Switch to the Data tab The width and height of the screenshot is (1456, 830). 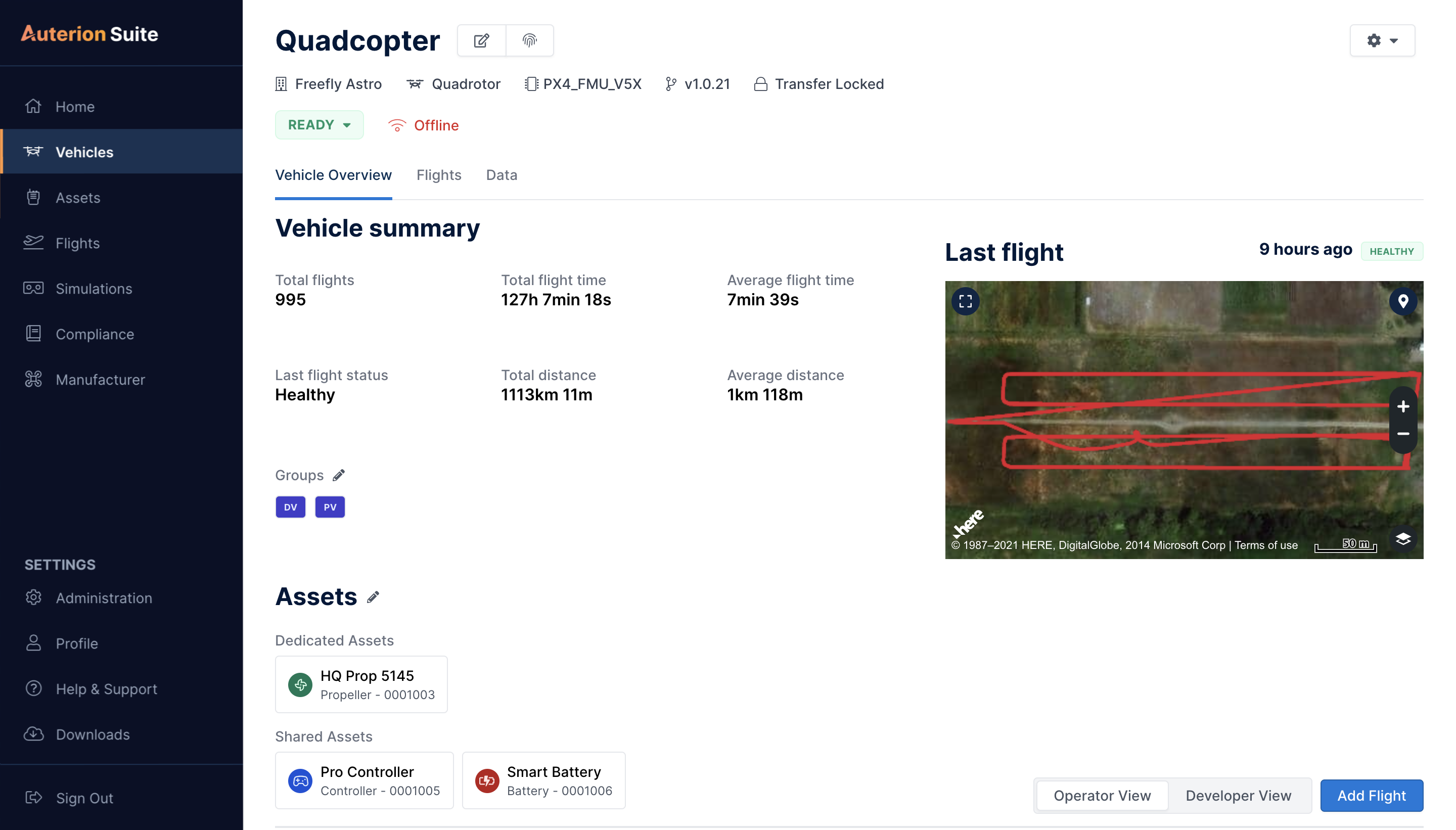pos(502,175)
